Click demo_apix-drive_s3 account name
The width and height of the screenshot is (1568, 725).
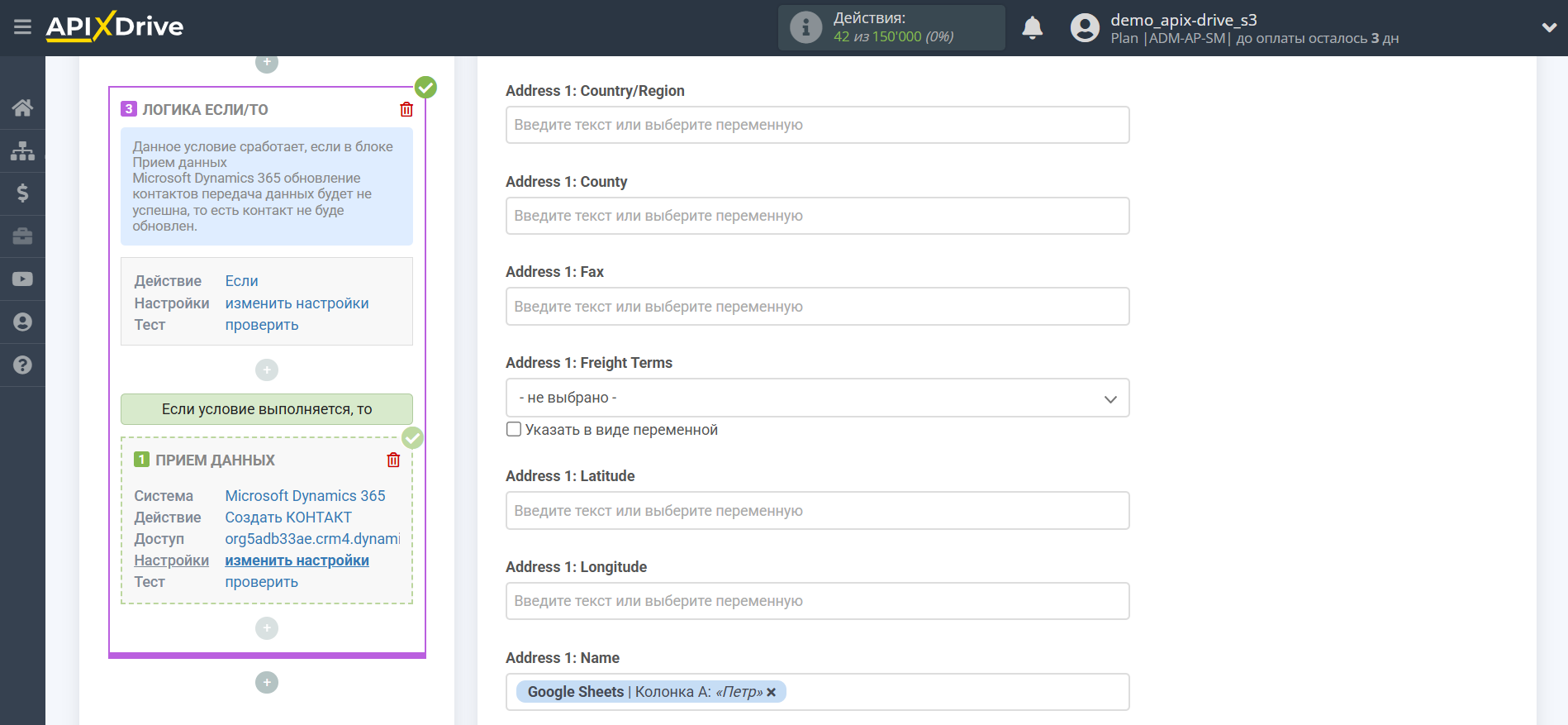pyautogui.click(x=1183, y=20)
